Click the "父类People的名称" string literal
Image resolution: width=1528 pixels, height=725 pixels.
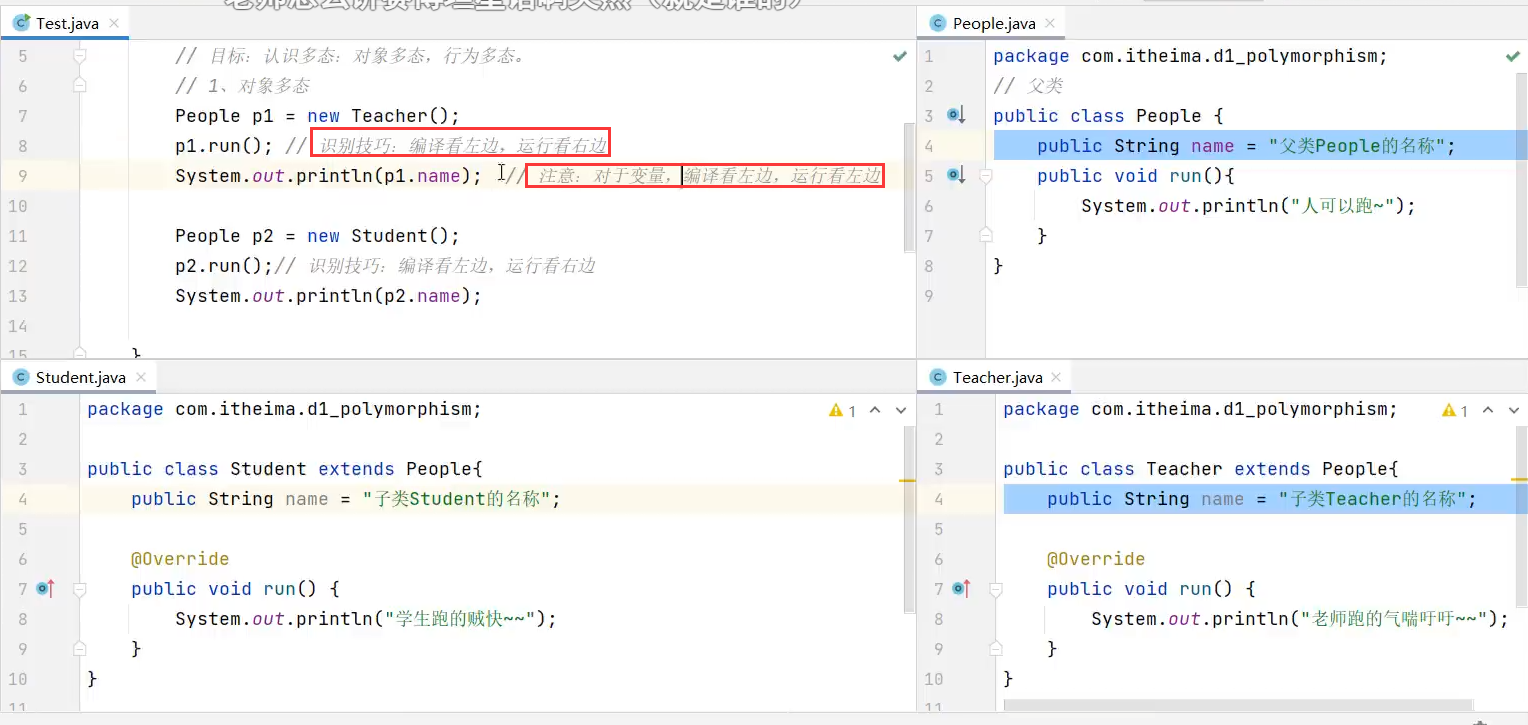point(1356,146)
